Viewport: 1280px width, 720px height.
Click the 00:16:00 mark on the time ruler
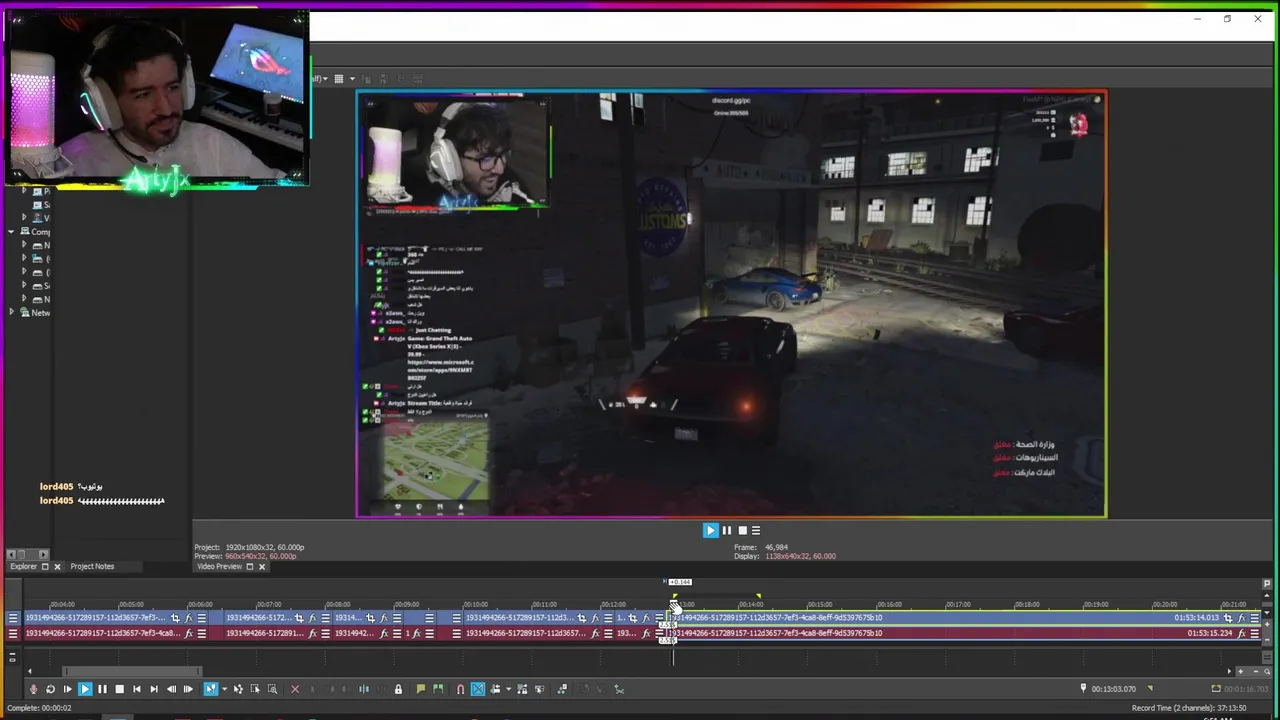889,604
